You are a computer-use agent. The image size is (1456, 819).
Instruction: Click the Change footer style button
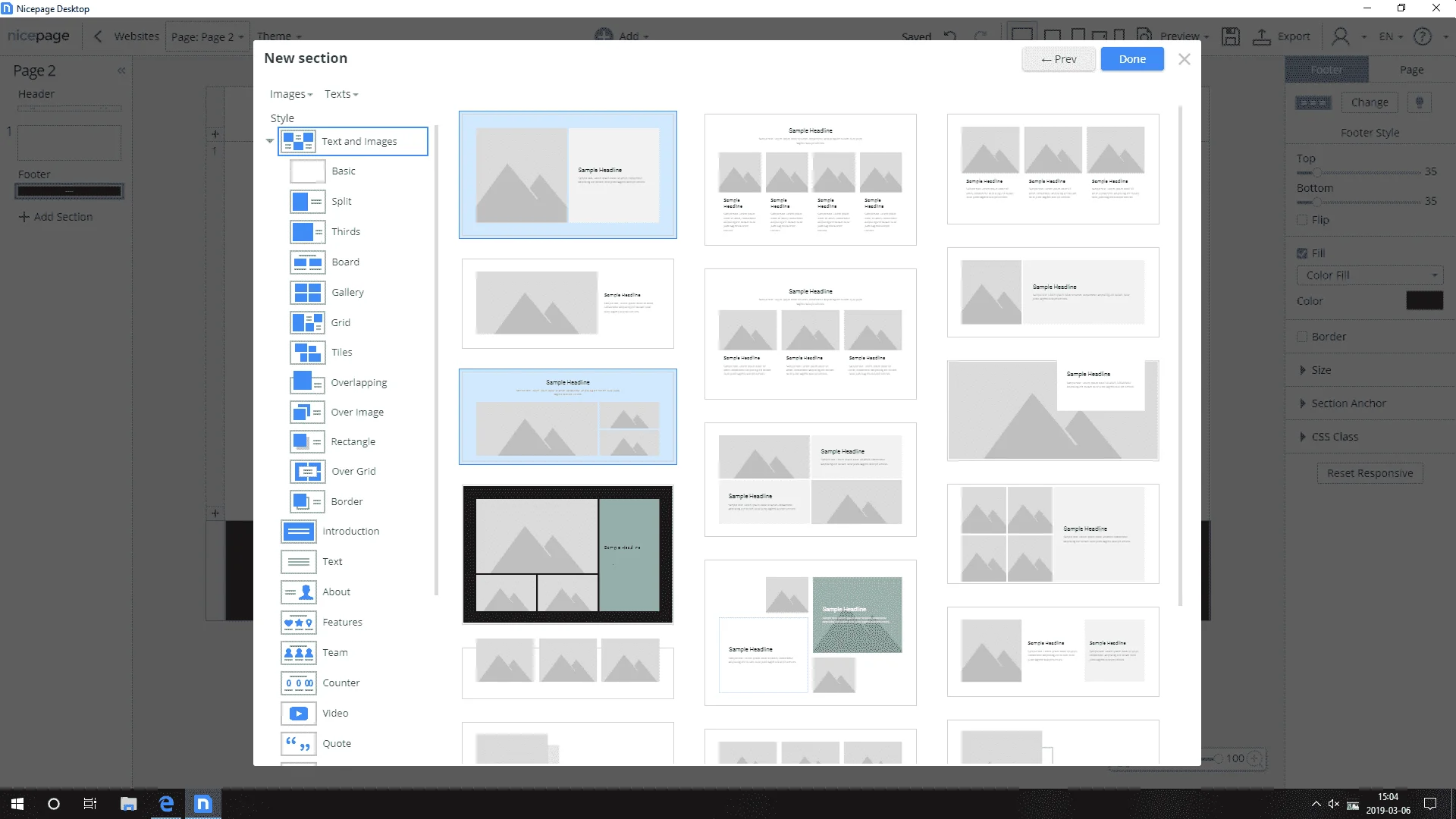pos(1370,102)
